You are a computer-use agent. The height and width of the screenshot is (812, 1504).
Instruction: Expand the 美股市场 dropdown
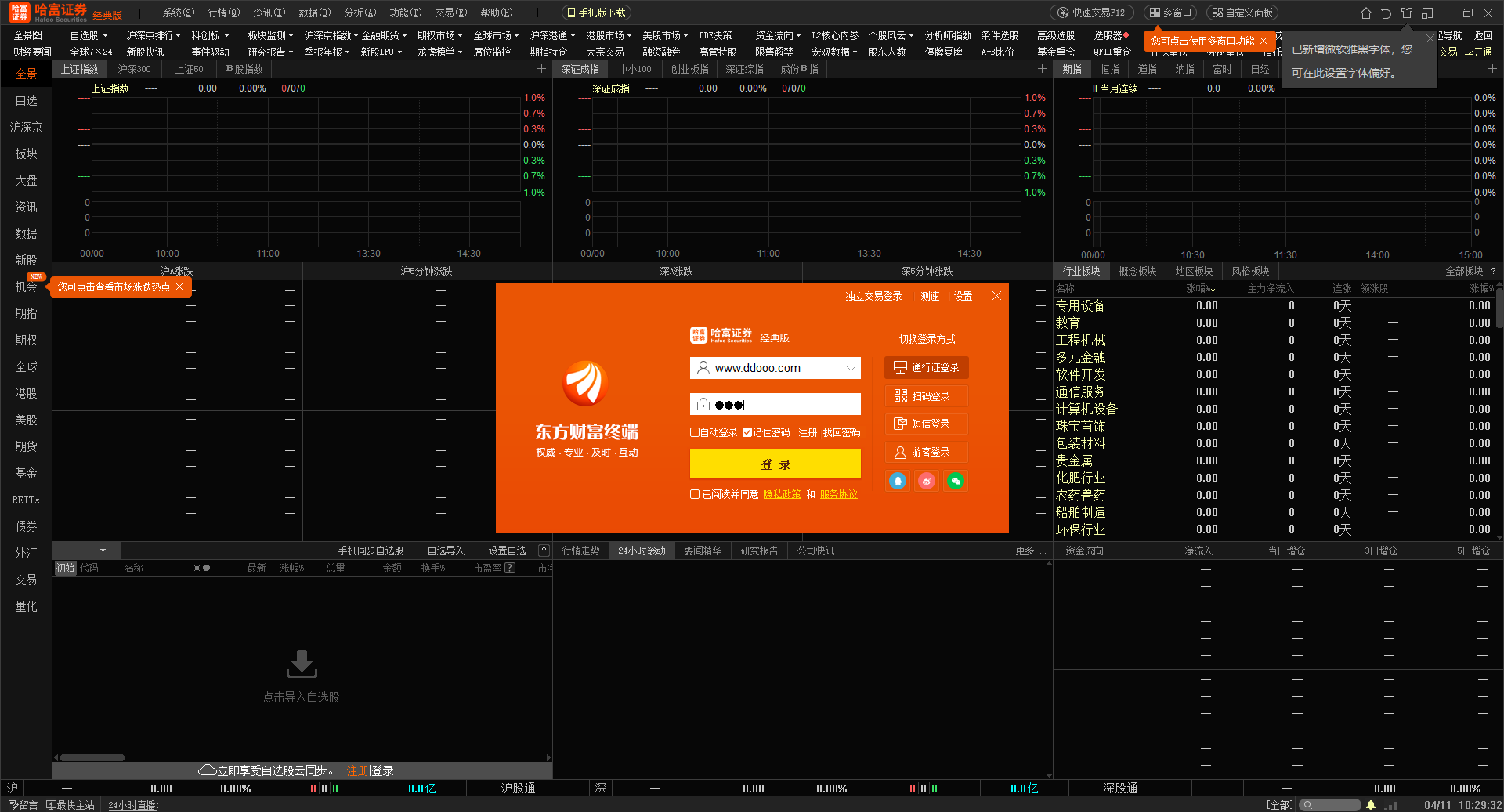[x=685, y=36]
